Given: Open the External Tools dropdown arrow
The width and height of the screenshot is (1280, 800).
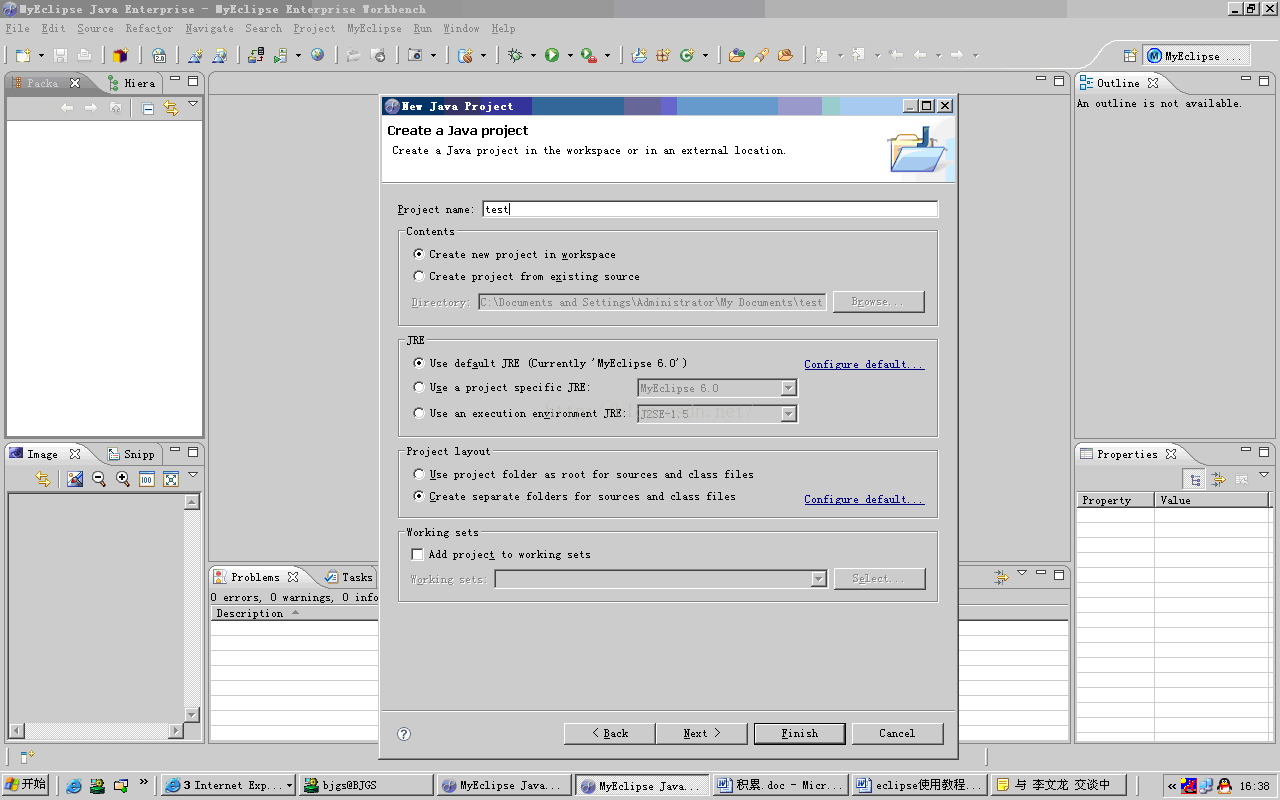Looking at the screenshot, I should click(607, 56).
